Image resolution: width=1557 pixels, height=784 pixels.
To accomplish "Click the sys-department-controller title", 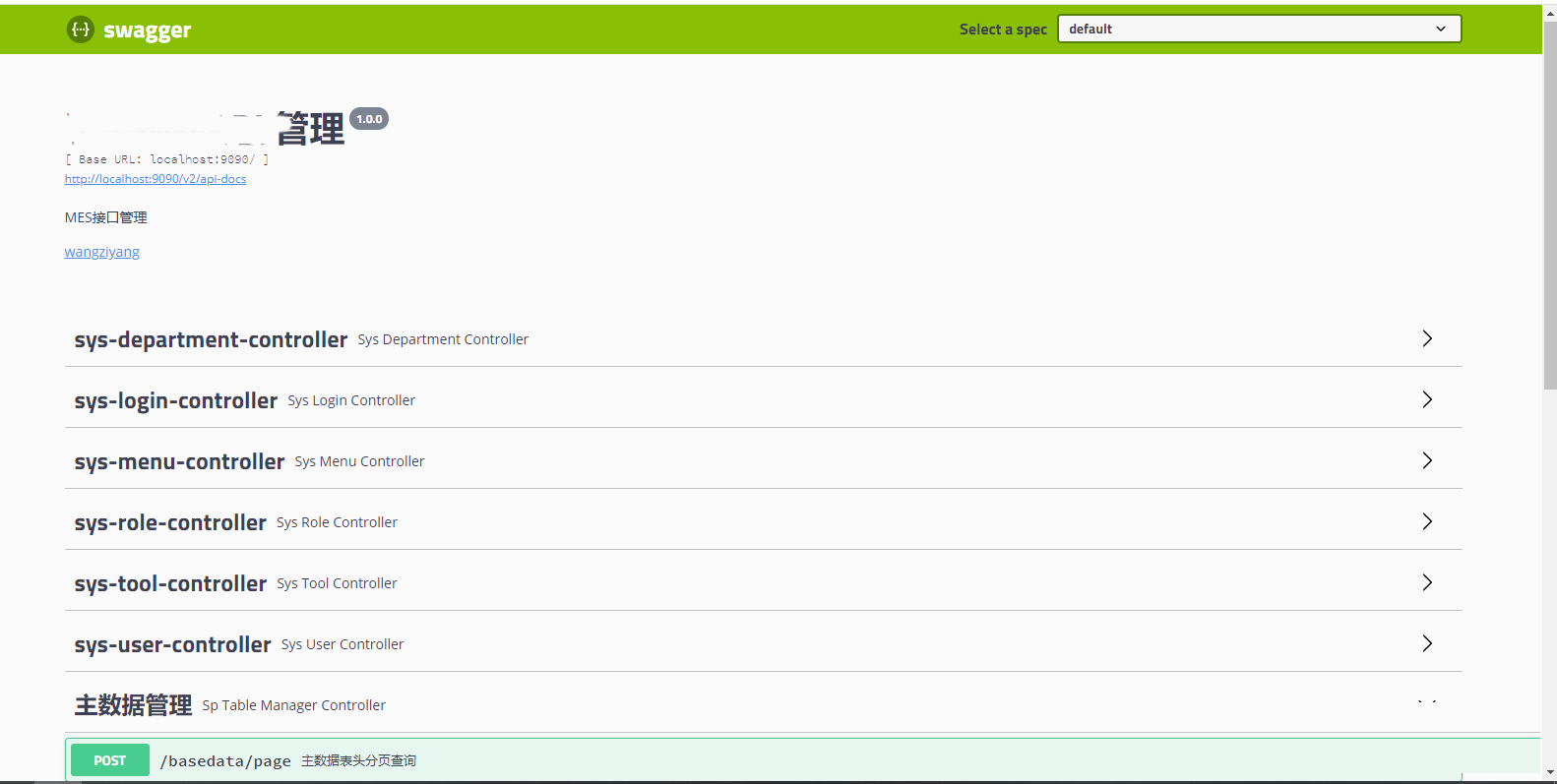I will pyautogui.click(x=211, y=340).
